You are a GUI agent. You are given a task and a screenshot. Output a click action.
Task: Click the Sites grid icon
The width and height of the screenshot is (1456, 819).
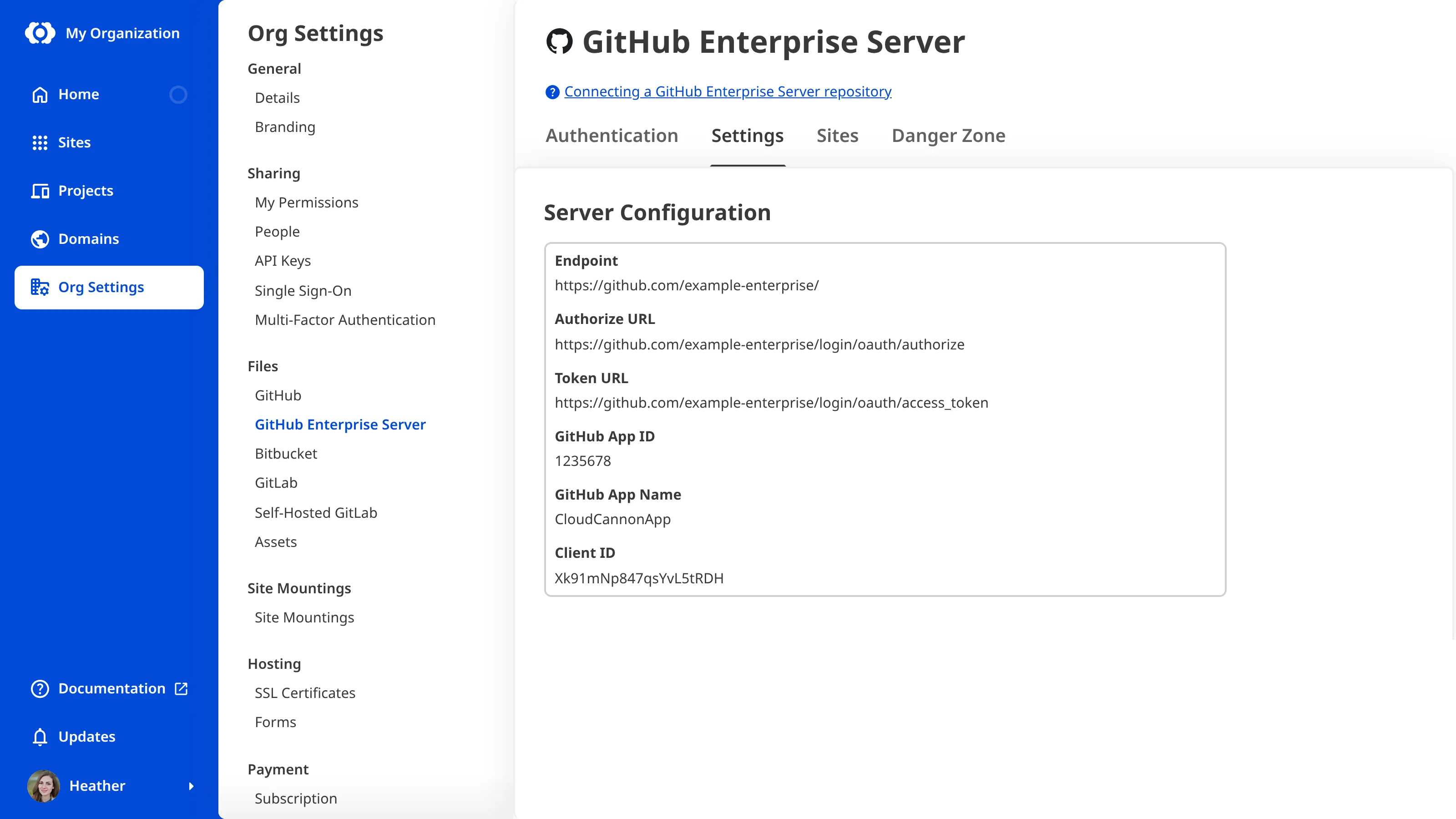click(40, 142)
